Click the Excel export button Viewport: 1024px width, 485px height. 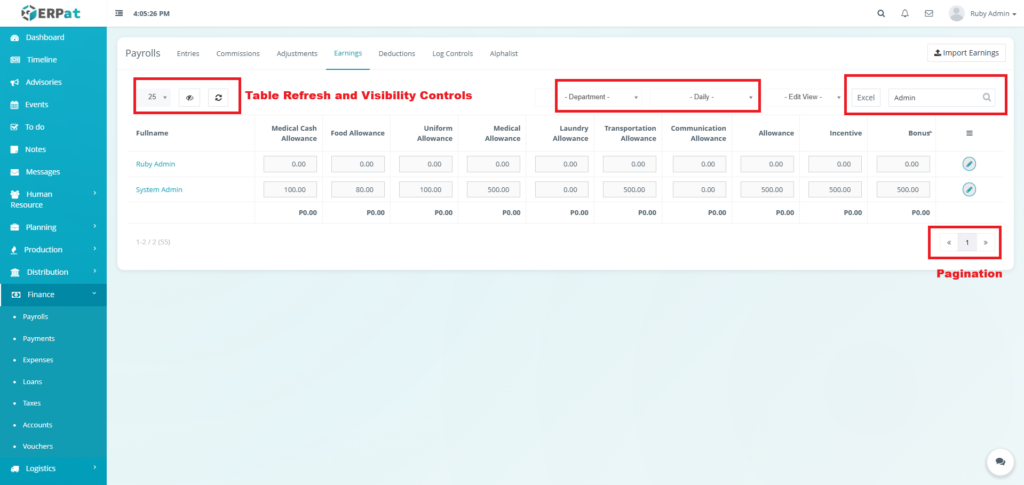click(866, 98)
